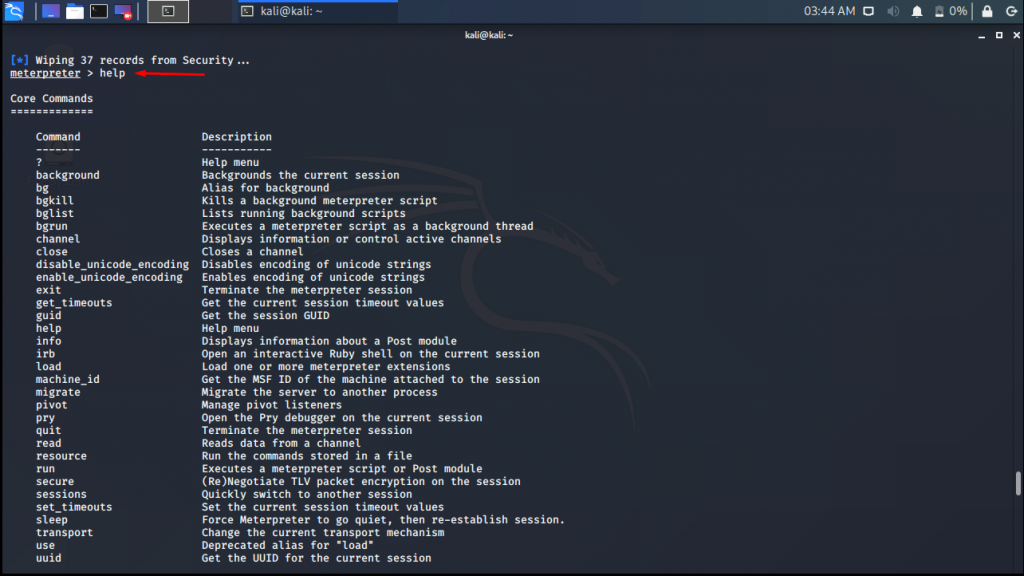Click the 'get_timeouts' command text

74,303
